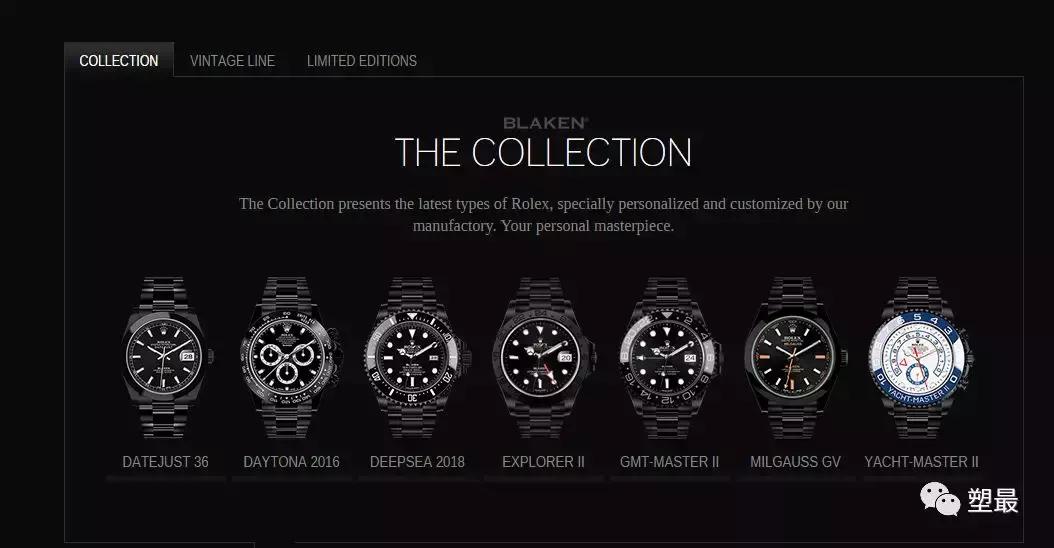This screenshot has width=1054, height=548.
Task: Open the Limited Editions tab
Action: pos(362,61)
